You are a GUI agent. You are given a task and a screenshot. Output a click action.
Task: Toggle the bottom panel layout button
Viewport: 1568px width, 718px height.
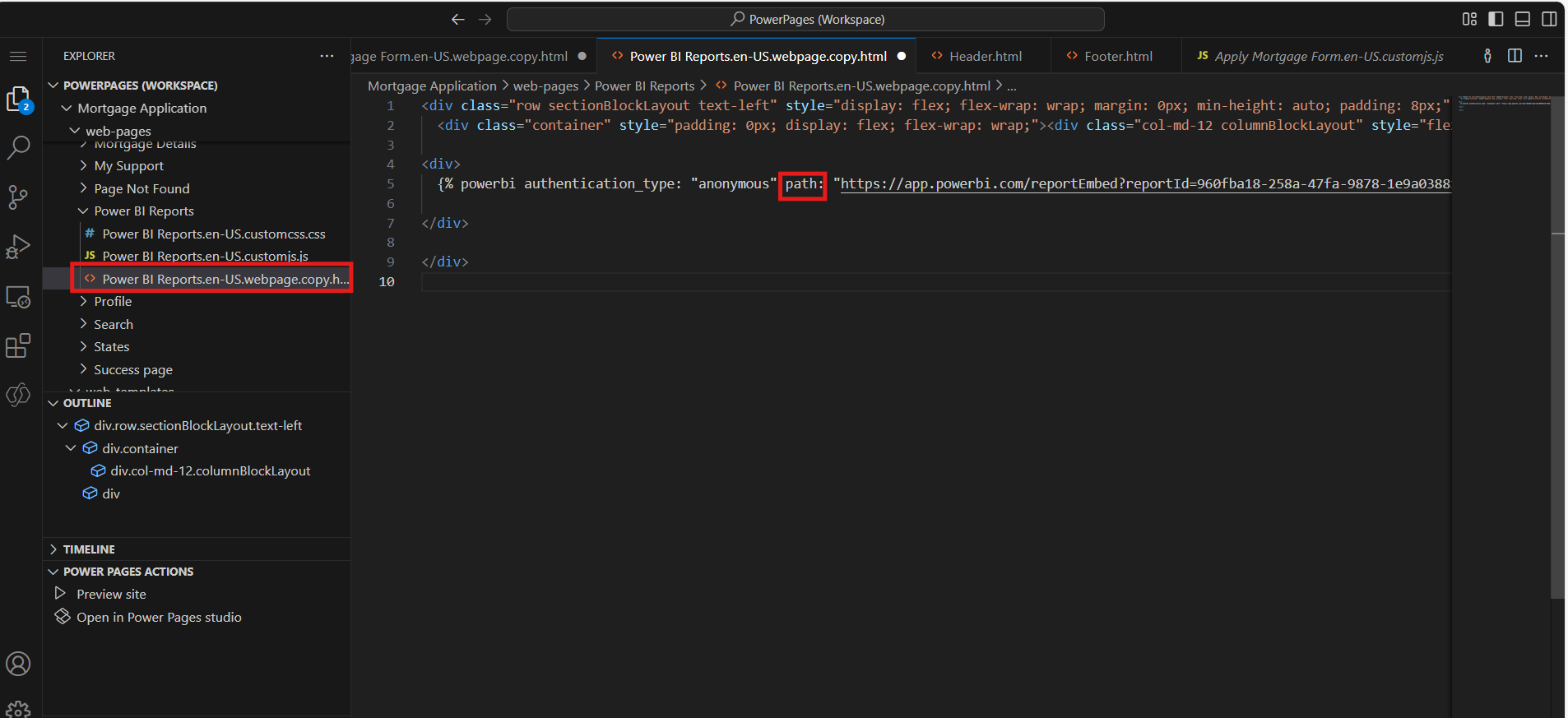pos(1523,19)
